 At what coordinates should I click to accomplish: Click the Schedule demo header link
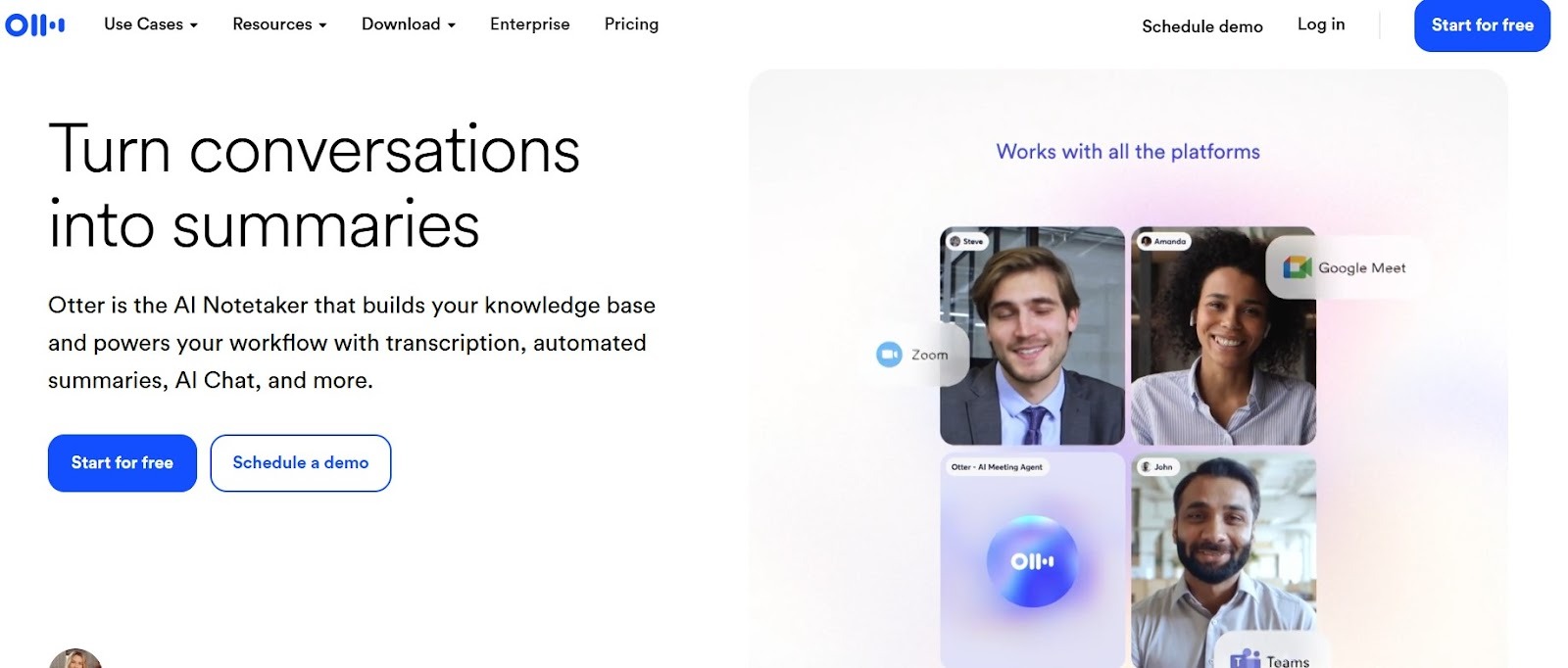tap(1202, 26)
